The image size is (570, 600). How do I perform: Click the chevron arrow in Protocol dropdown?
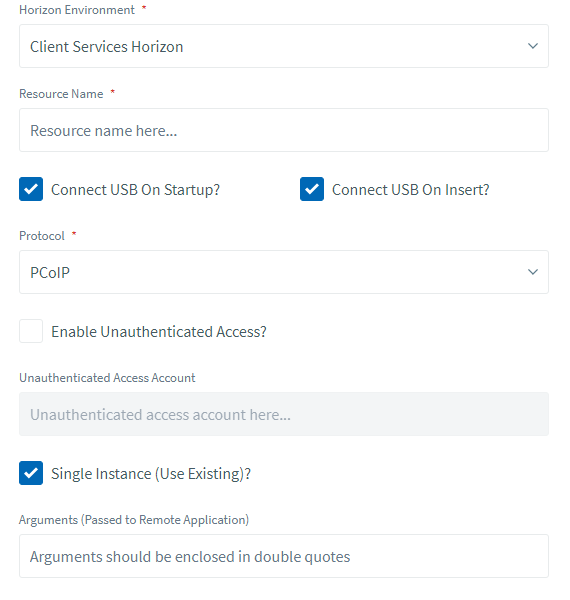point(533,272)
